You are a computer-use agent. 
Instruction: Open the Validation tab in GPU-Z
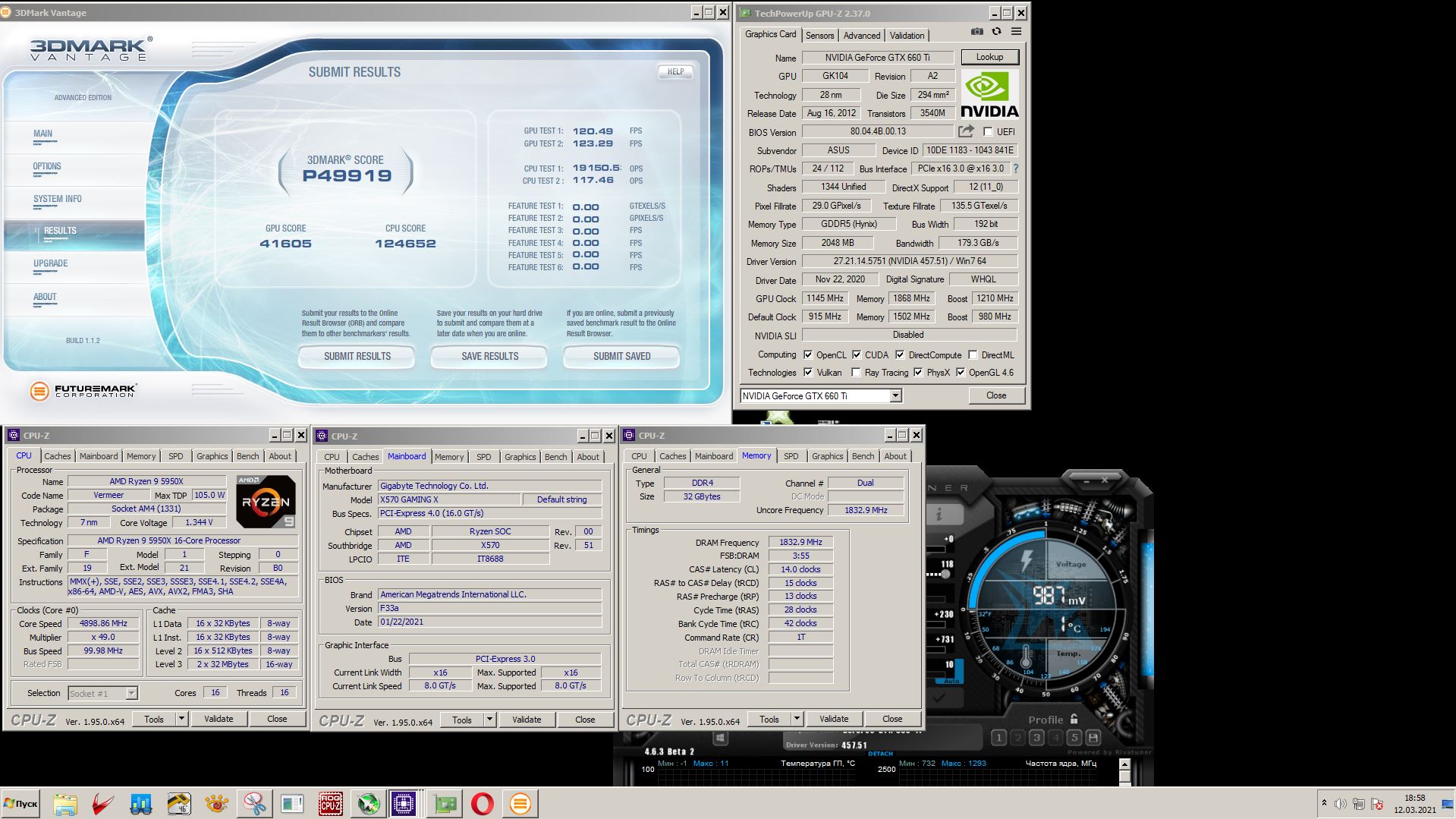coord(907,35)
